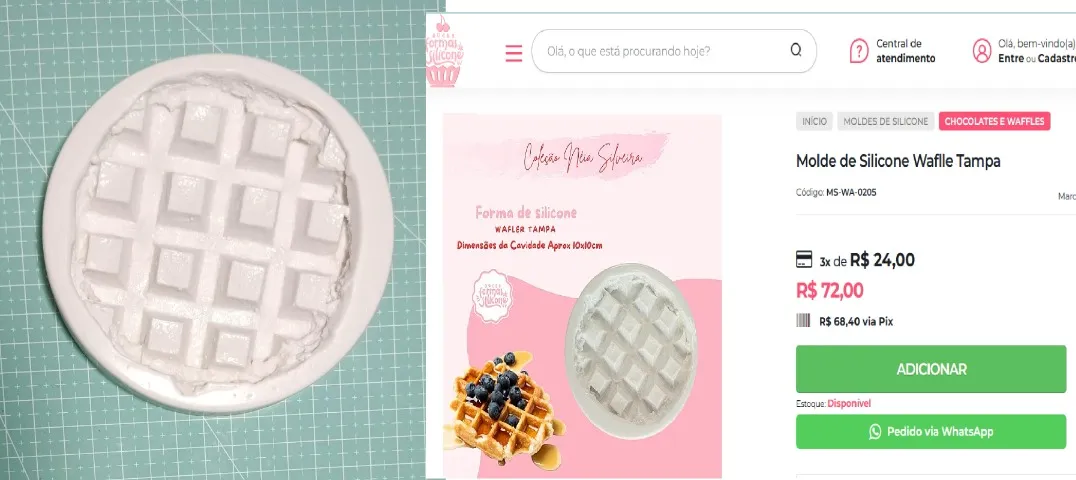Click the Pedido via WhatsApp button
The height and width of the screenshot is (480, 1076).
931,431
